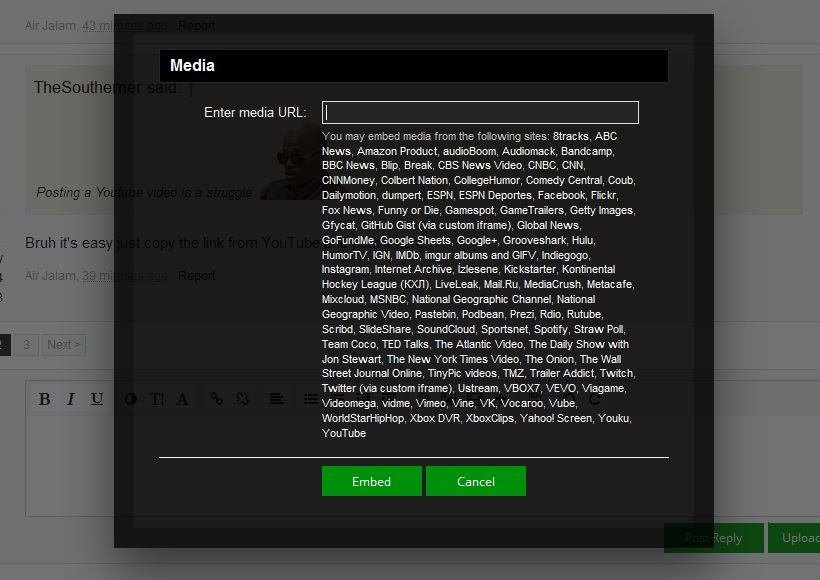The image size is (820, 580).
Task: Click 'Facebook' in supported sites list
Action: point(561,195)
